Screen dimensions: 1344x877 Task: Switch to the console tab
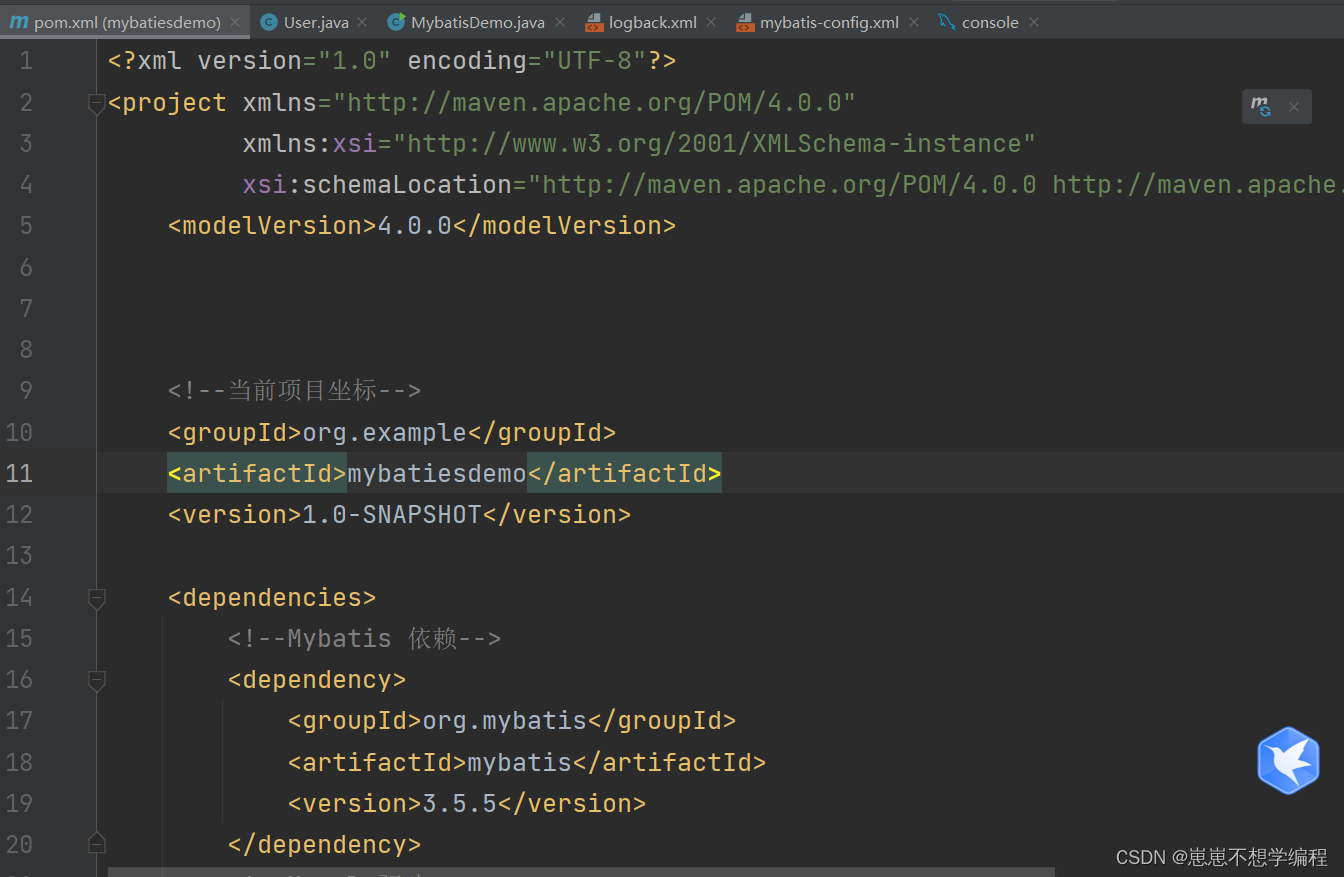click(990, 22)
